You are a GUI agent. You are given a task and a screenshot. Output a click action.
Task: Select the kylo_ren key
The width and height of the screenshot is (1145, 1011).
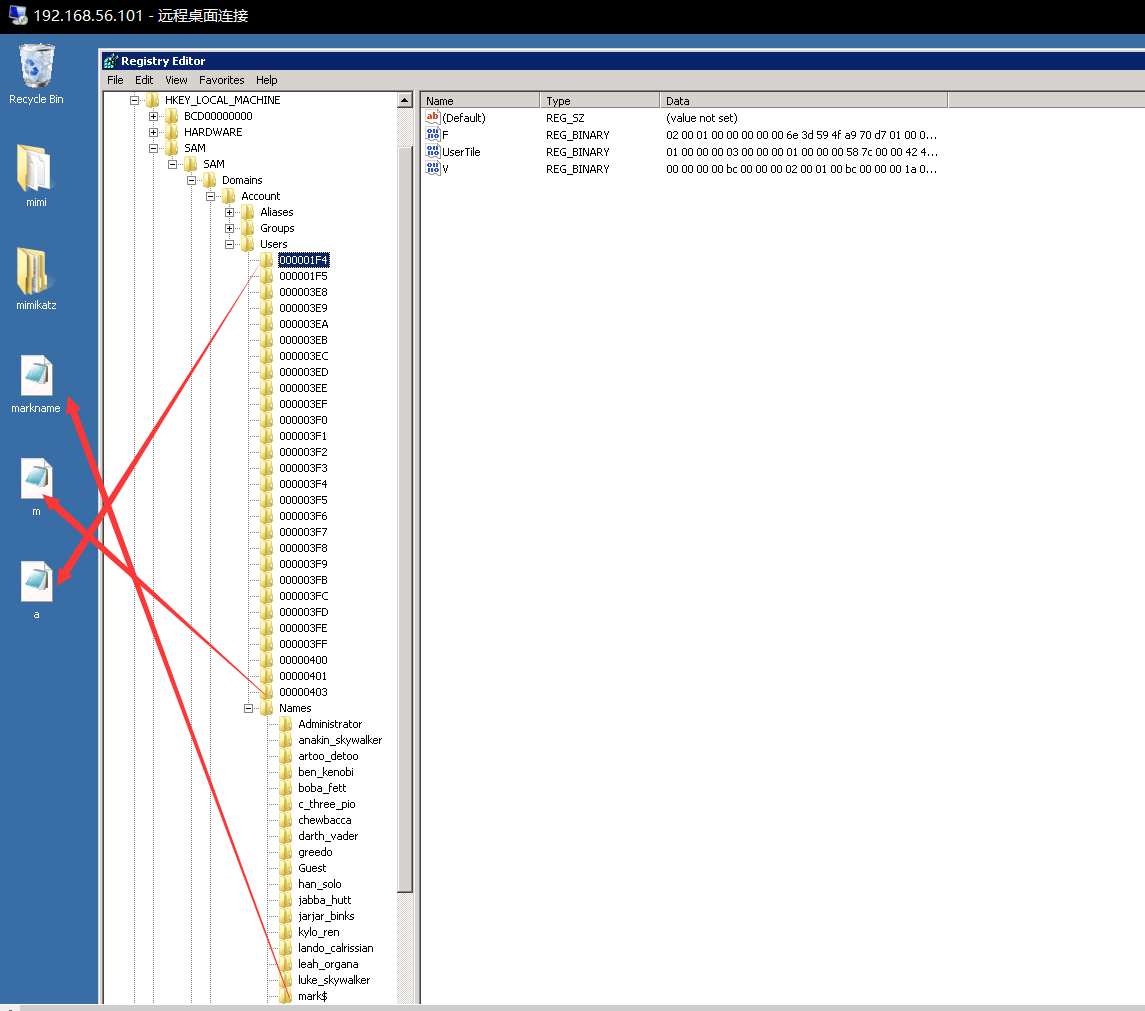pos(318,932)
